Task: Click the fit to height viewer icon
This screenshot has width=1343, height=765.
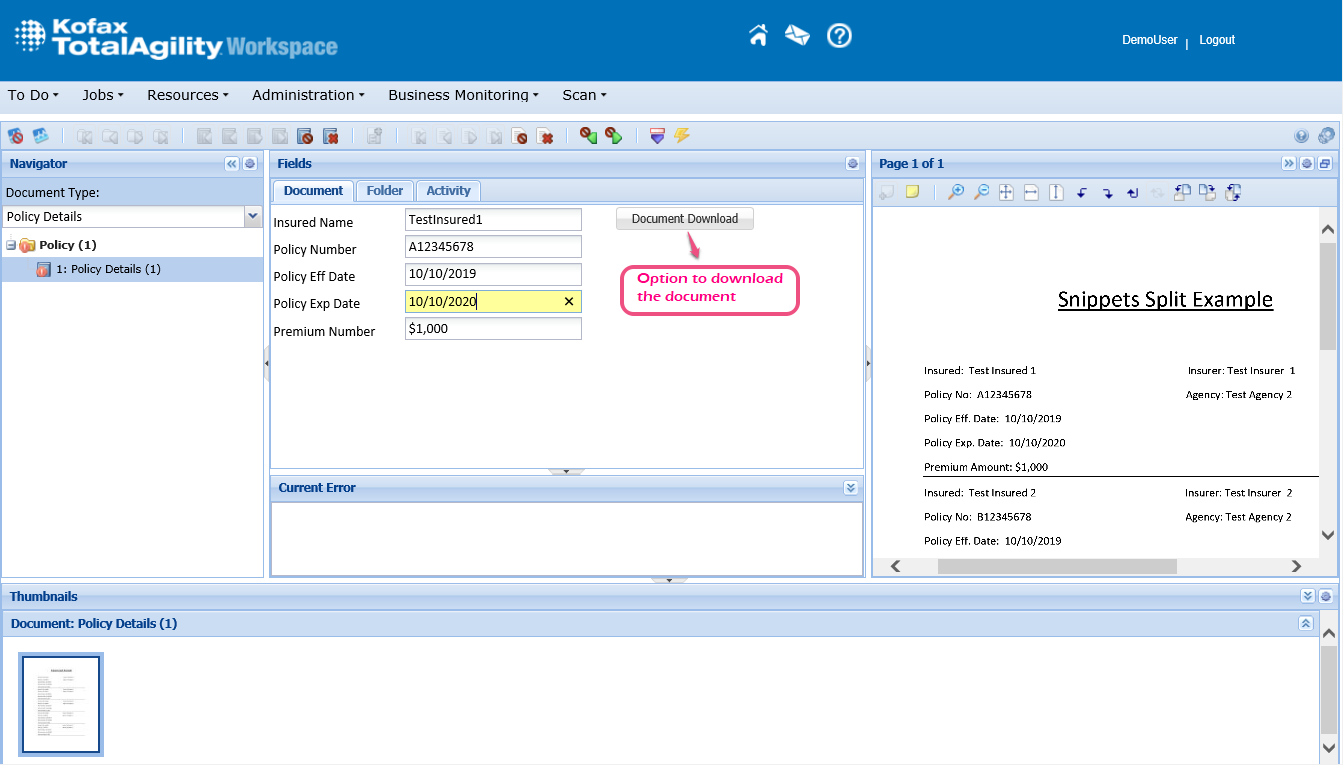Action: [1056, 192]
